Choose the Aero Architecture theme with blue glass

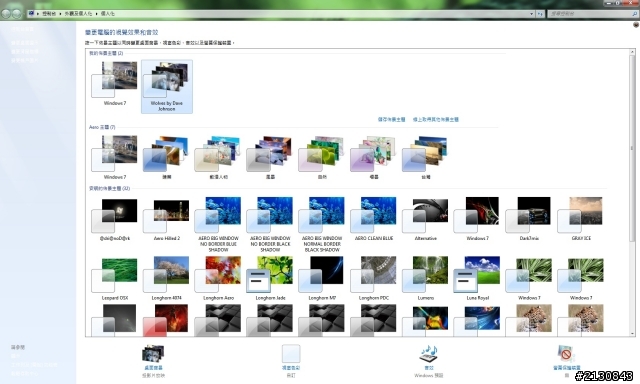(x=167, y=158)
